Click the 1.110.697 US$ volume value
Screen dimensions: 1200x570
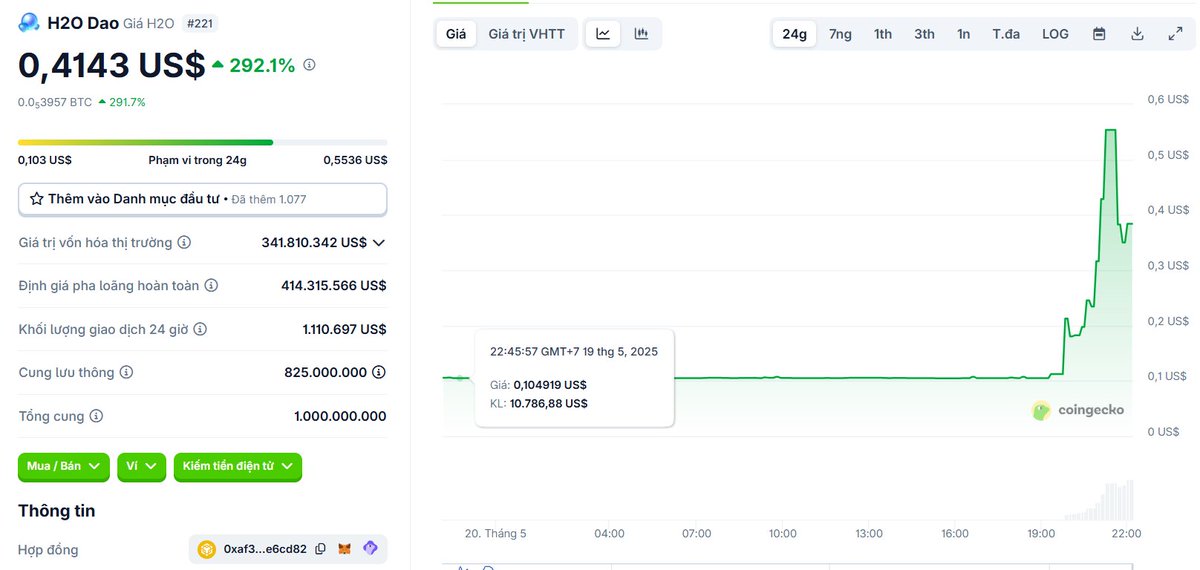coord(344,329)
